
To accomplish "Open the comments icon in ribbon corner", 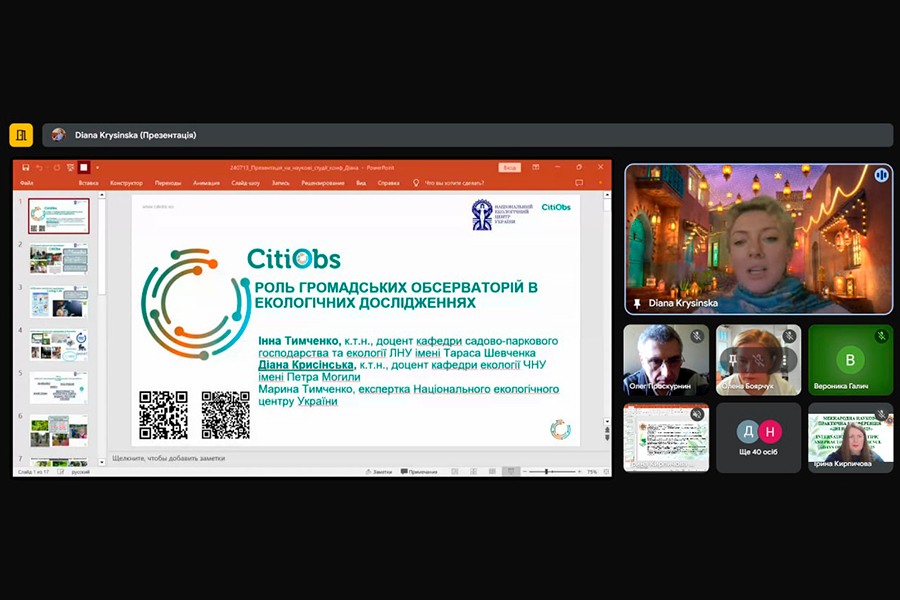I will (579, 183).
